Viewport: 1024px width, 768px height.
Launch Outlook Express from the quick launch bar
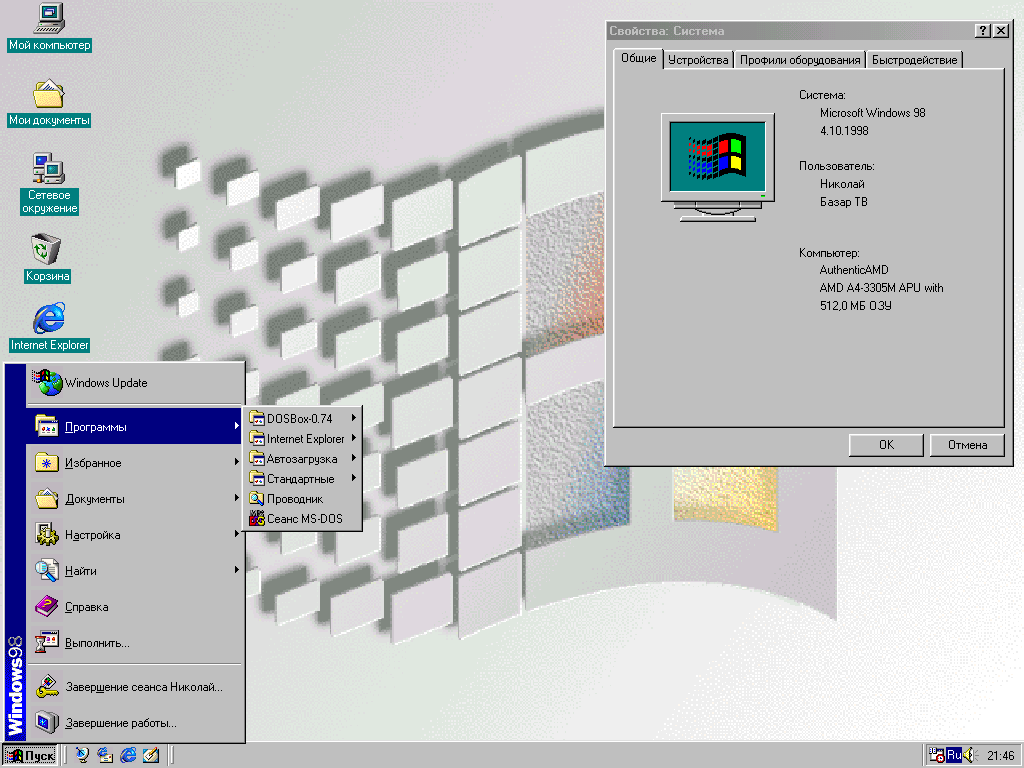(105, 755)
